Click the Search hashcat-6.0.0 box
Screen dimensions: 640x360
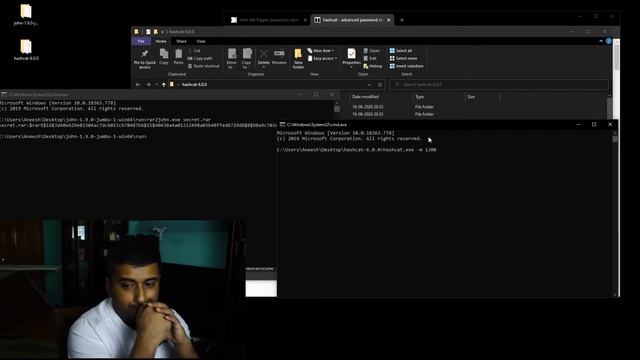click(x=499, y=84)
